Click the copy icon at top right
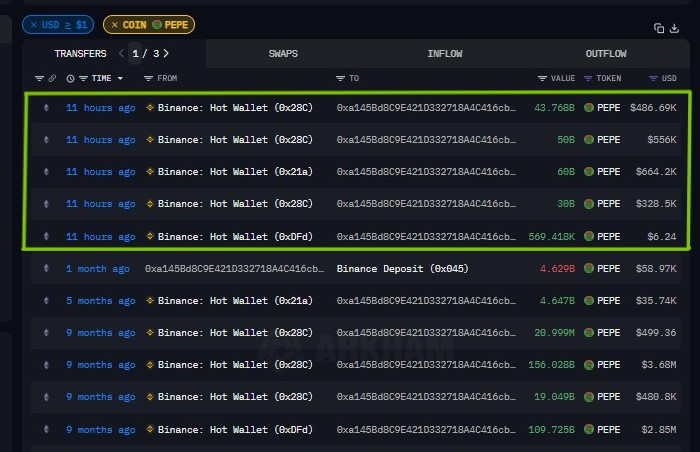 659,28
